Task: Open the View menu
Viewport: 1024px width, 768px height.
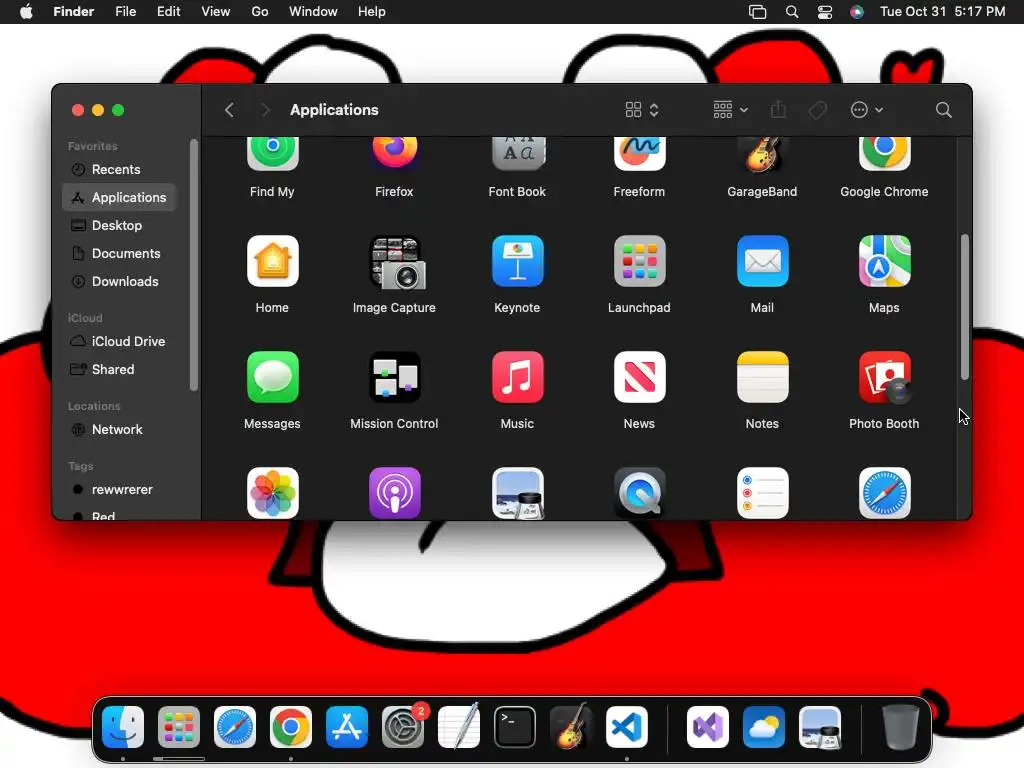Action: [x=216, y=12]
